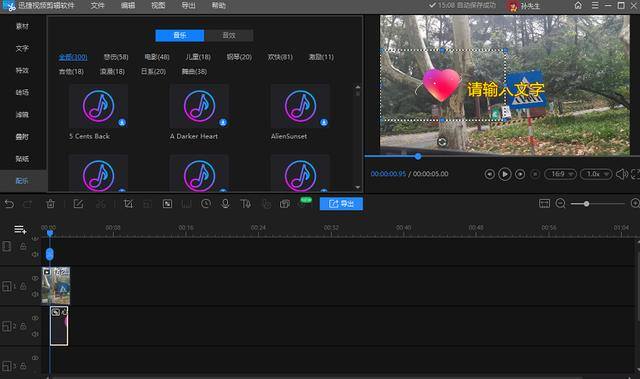The height and width of the screenshot is (379, 640).
Task: Open the 16:9 aspect ratio dropdown
Action: [x=560, y=174]
